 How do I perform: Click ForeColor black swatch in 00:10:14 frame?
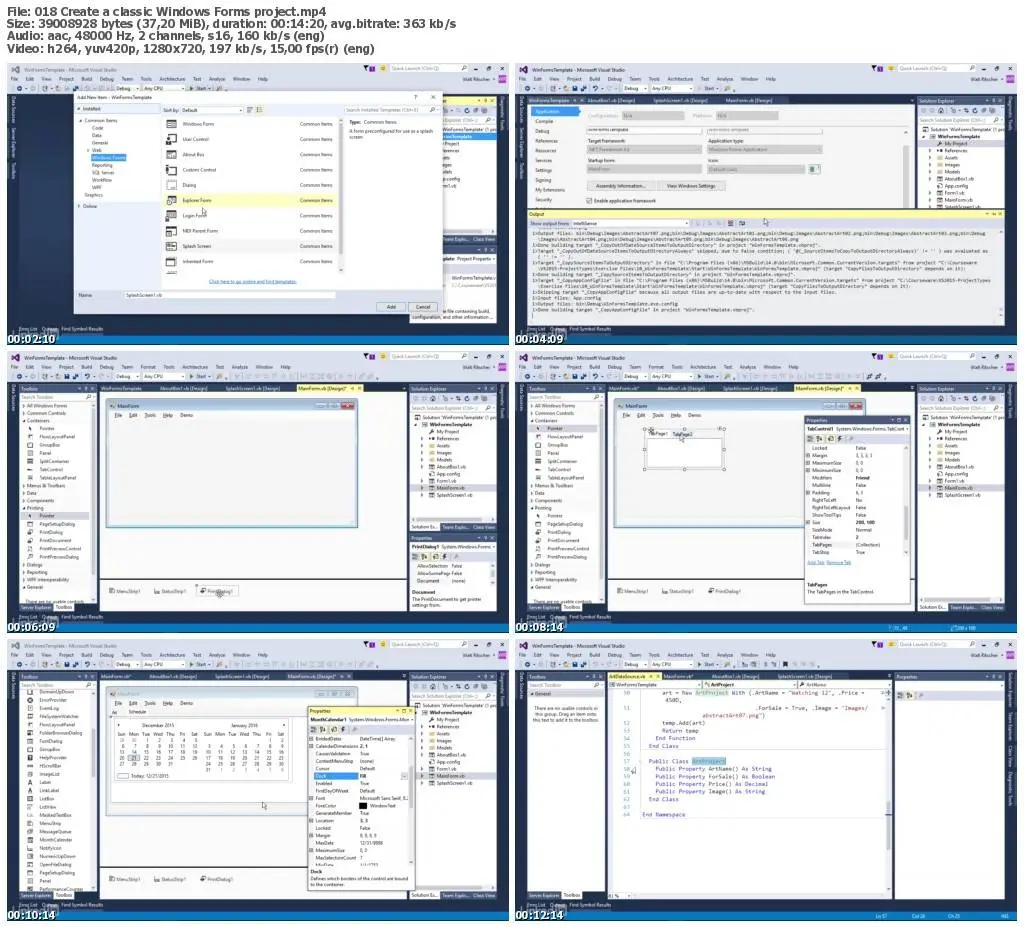click(363, 806)
